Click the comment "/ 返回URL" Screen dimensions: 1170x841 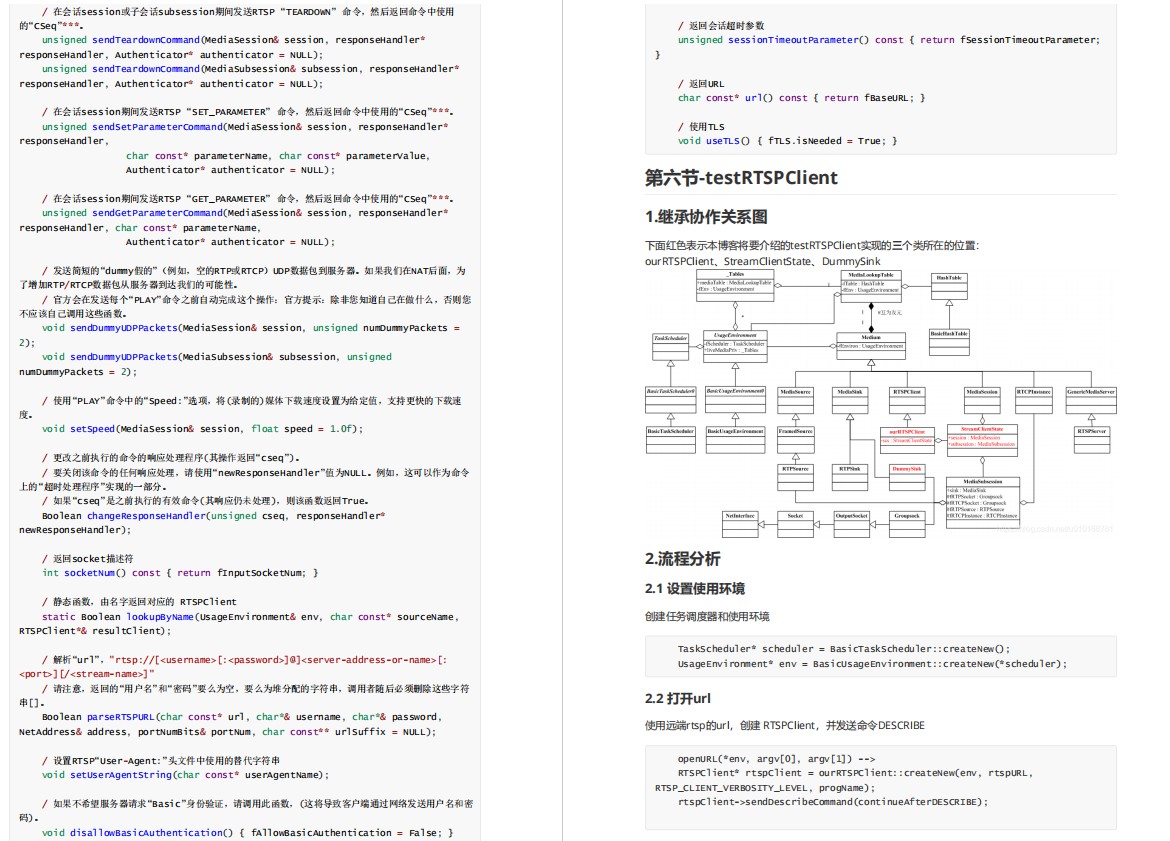click(701, 84)
